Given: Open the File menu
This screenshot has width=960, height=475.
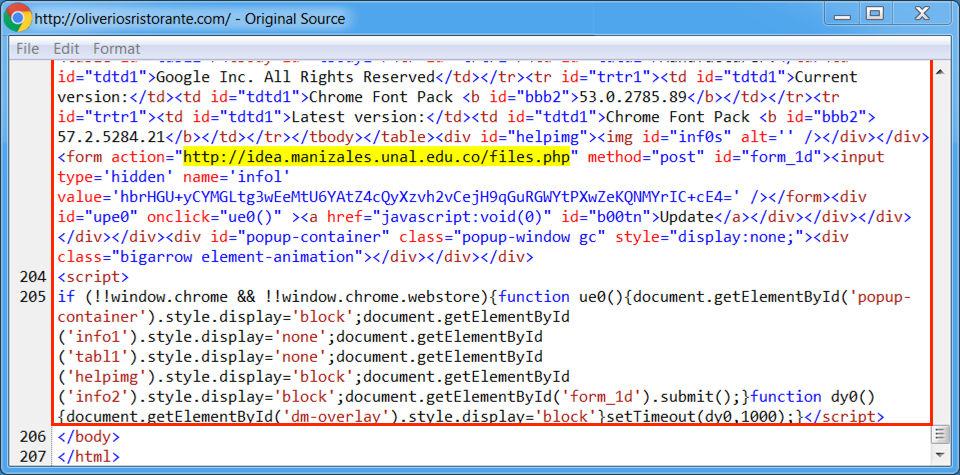Looking at the screenshot, I should pos(28,48).
